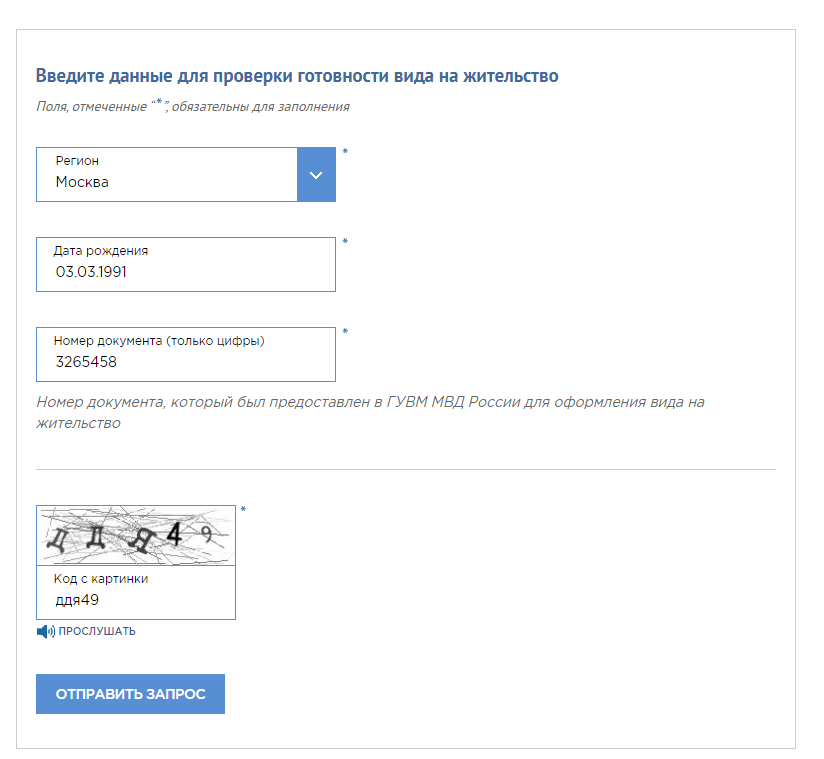Click the speaker icon beside Прослушать
This screenshot has width=824, height=759.
[x=45, y=632]
